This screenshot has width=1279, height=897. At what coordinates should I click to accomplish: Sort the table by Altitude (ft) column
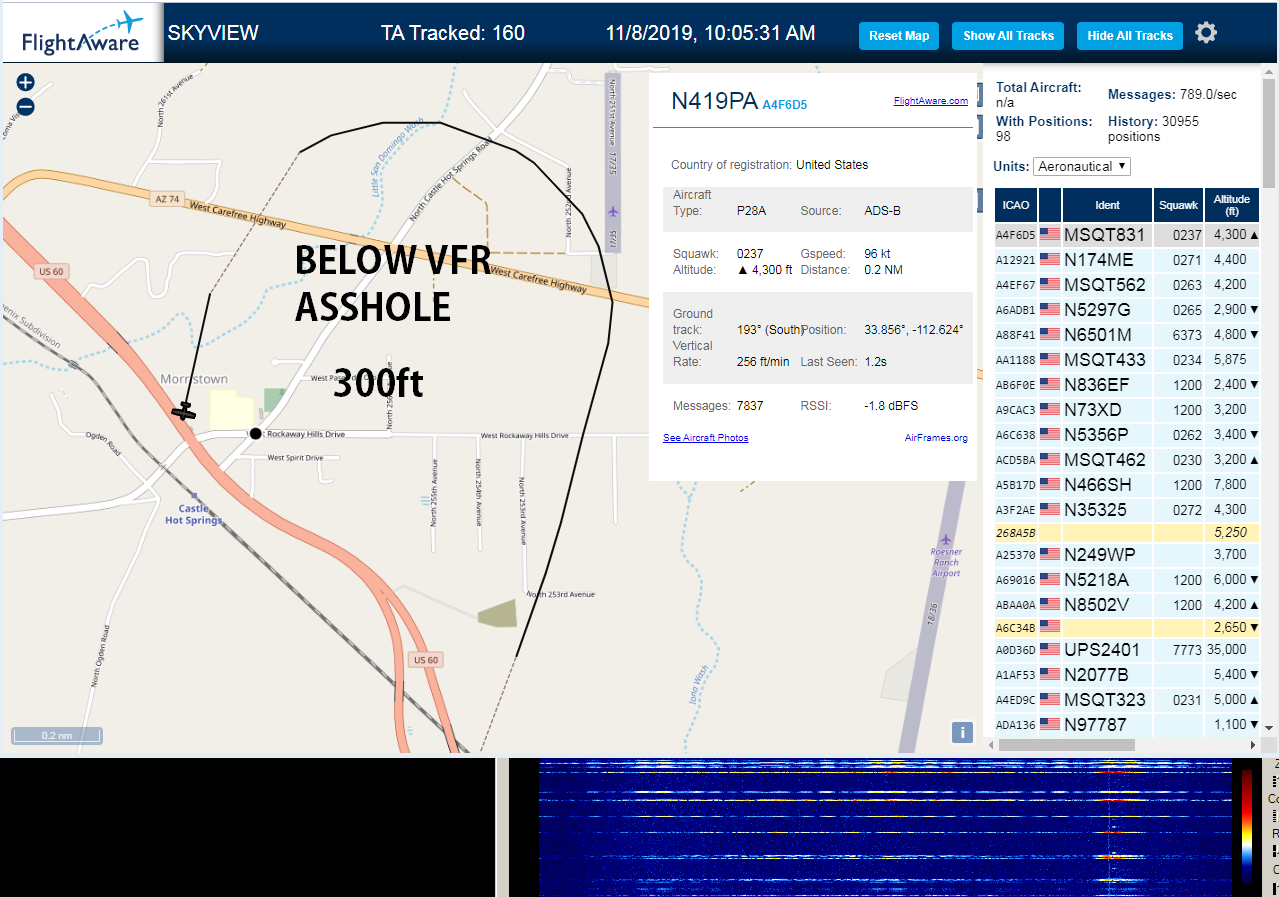click(1232, 205)
